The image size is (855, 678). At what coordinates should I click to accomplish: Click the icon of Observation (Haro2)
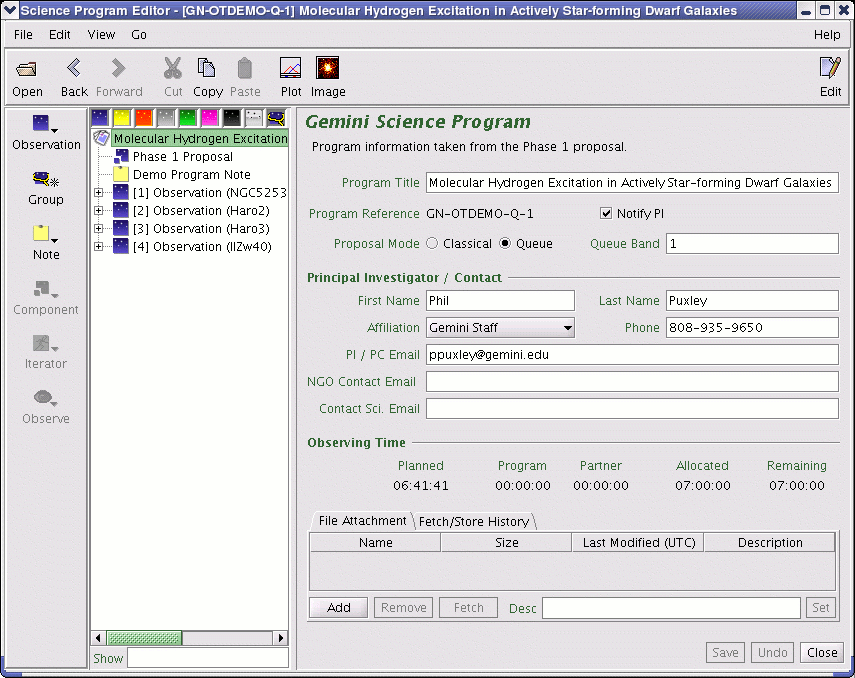click(121, 211)
